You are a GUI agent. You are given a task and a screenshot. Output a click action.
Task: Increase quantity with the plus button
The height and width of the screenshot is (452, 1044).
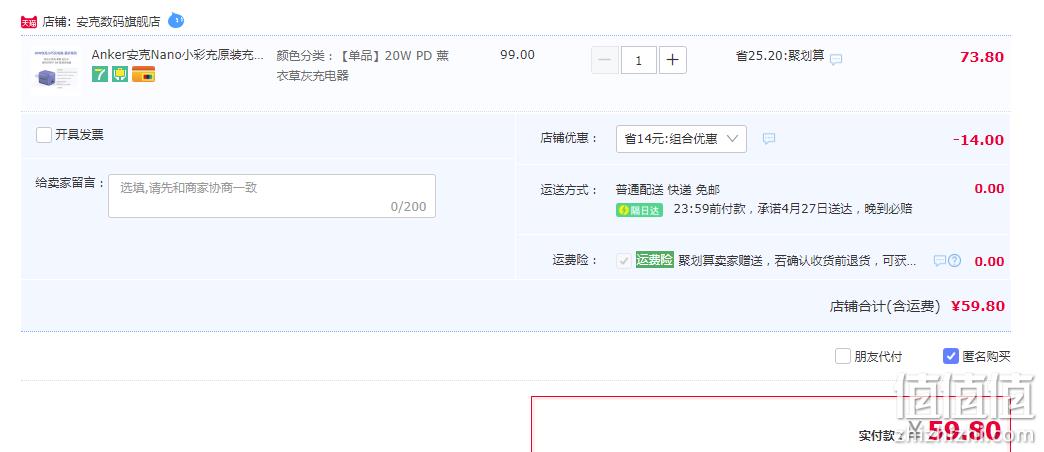(x=672, y=60)
